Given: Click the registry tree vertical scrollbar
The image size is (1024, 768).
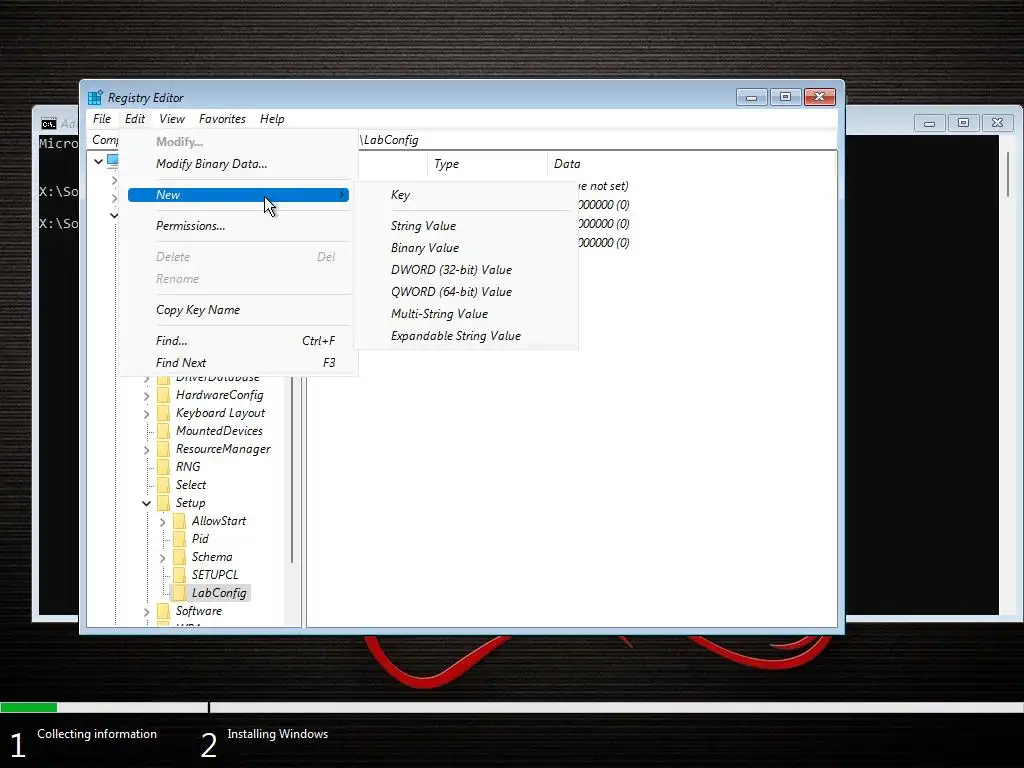Looking at the screenshot, I should [x=292, y=470].
